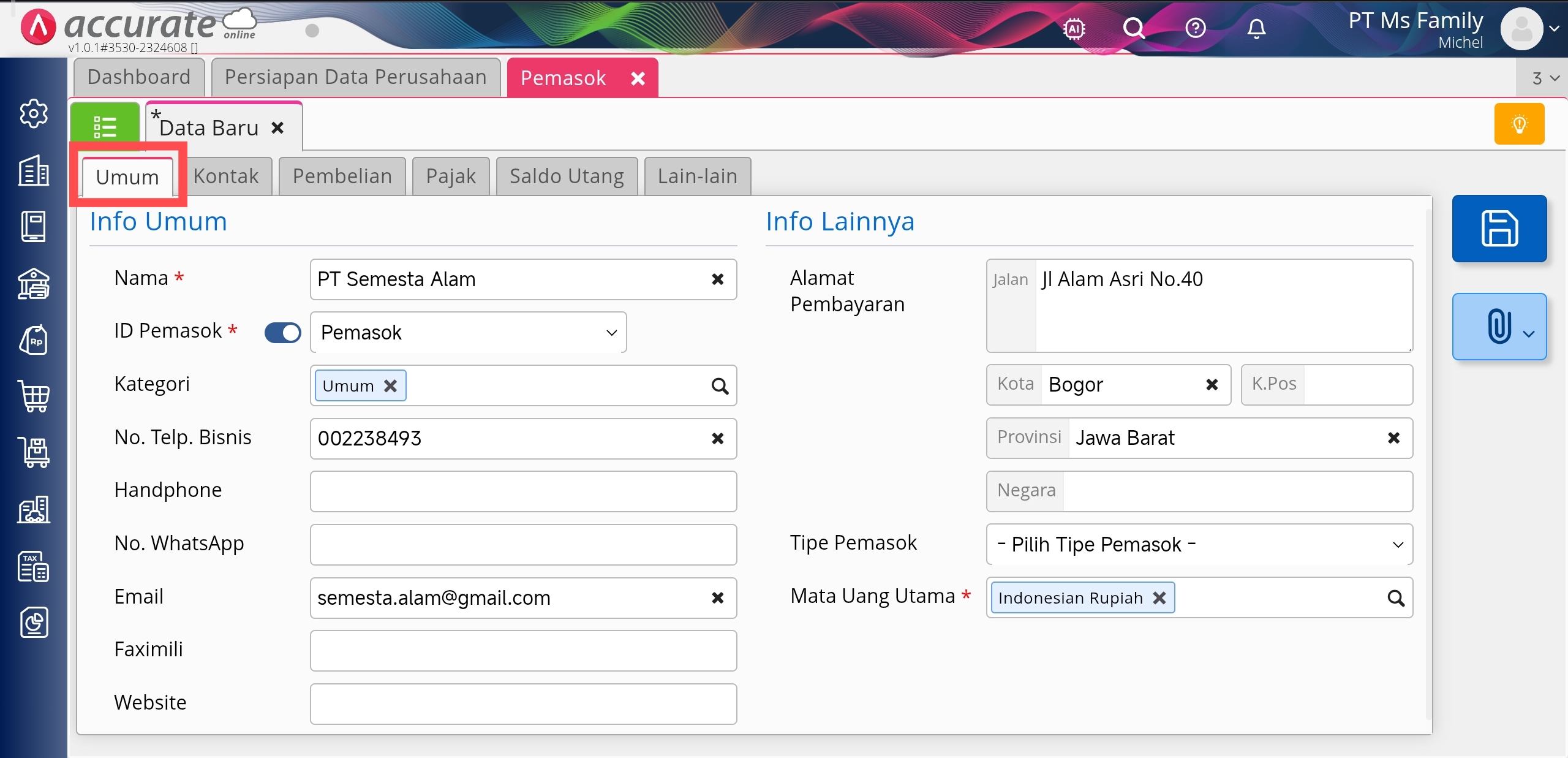Click the notification bell icon
This screenshot has height=758, width=1568.
1256,28
